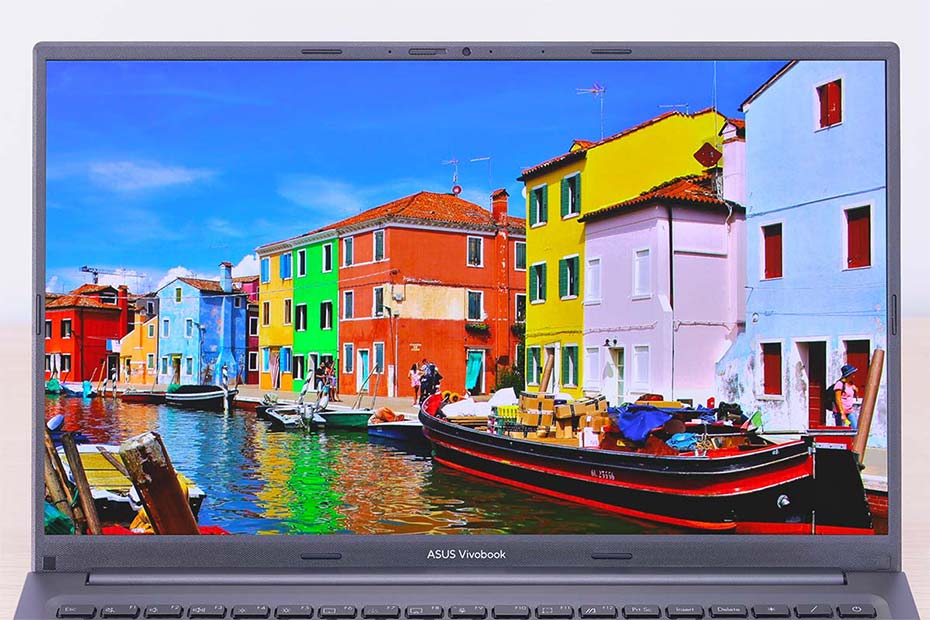Toggle the webcam privacy shutter slider
The width and height of the screenshot is (930, 620).
click(427, 51)
